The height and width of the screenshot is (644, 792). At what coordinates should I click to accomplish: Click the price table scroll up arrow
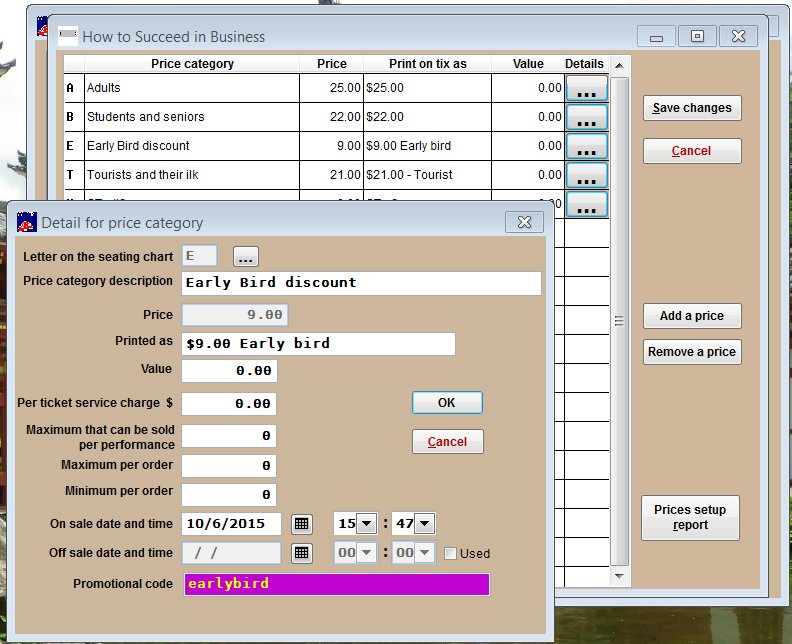coord(619,66)
